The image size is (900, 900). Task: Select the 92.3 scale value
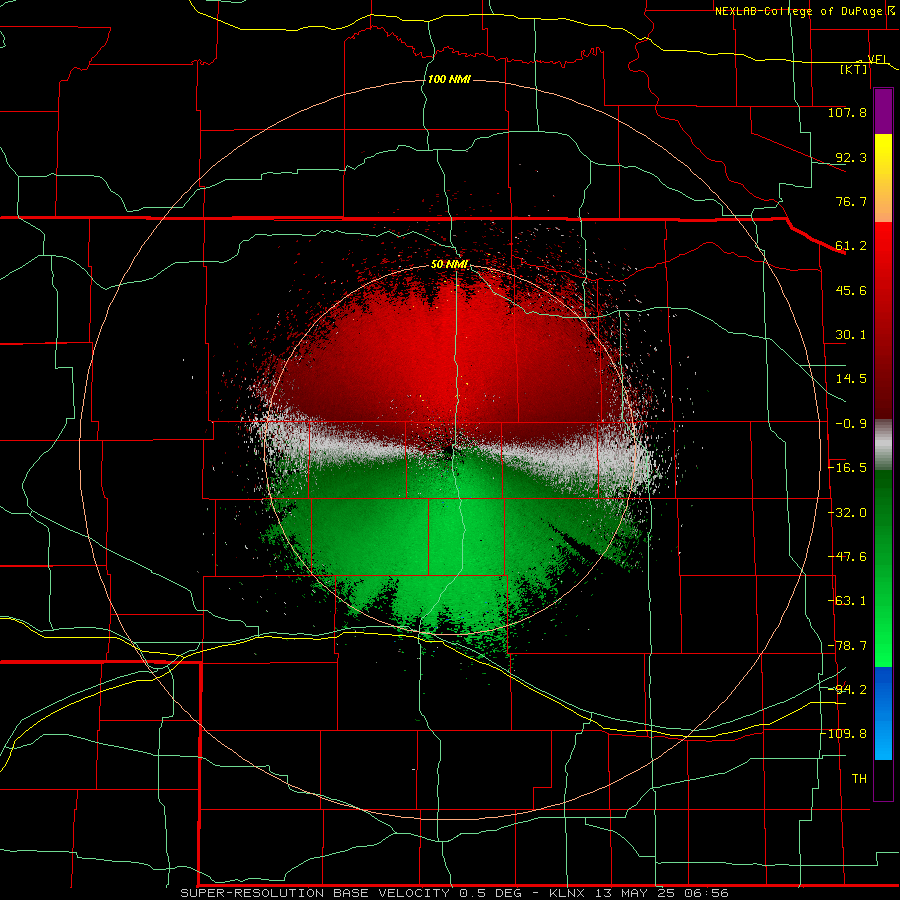coord(851,157)
